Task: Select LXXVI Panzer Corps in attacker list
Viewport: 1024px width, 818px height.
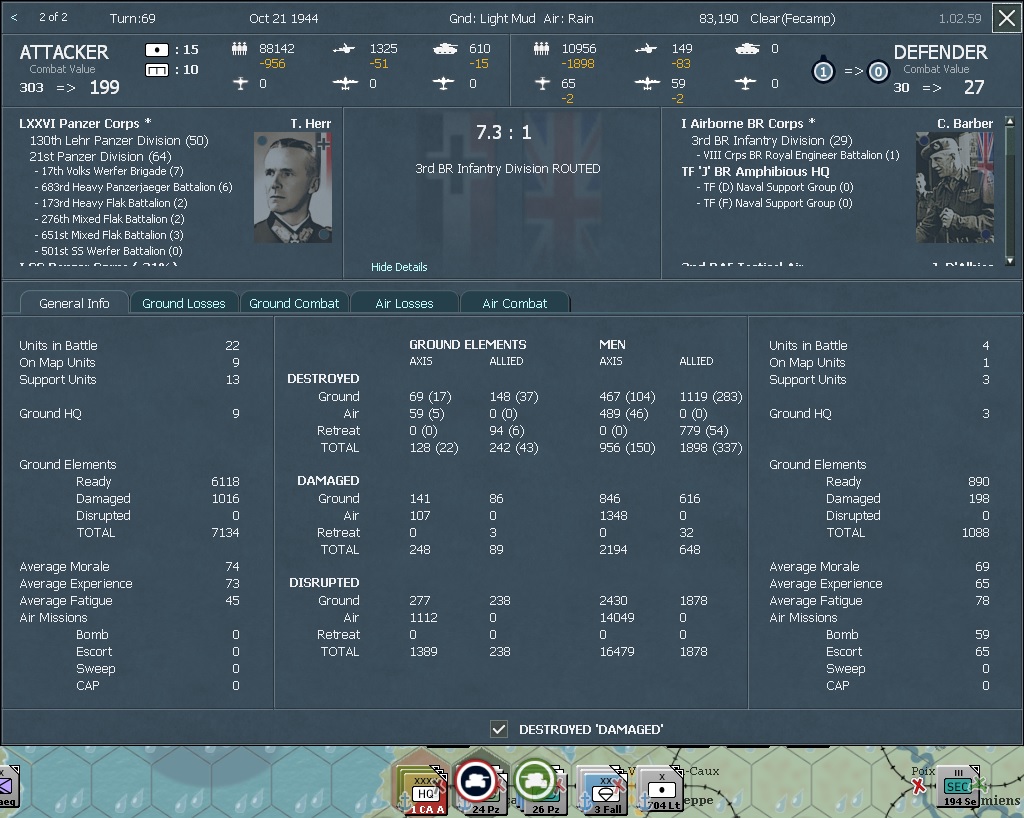Action: [85, 123]
